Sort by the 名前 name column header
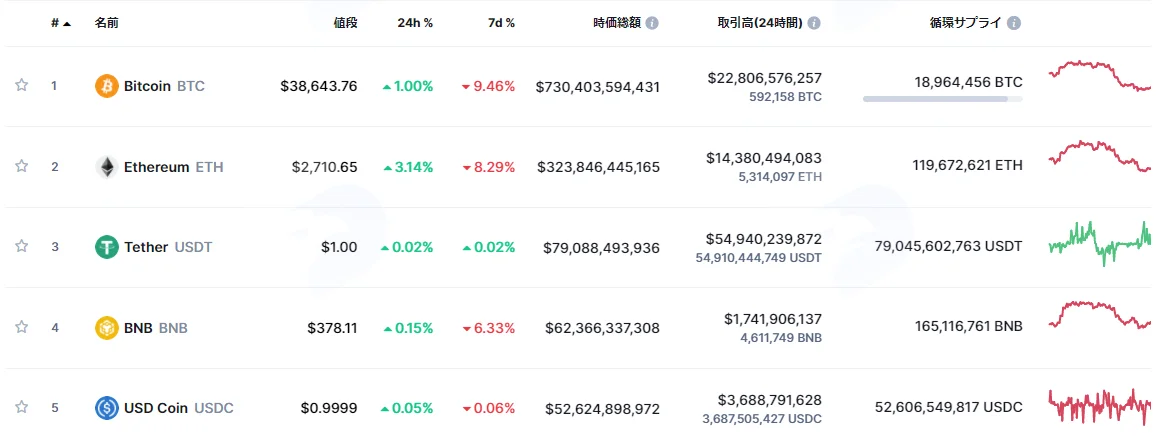This screenshot has width=1158, height=447. point(106,23)
